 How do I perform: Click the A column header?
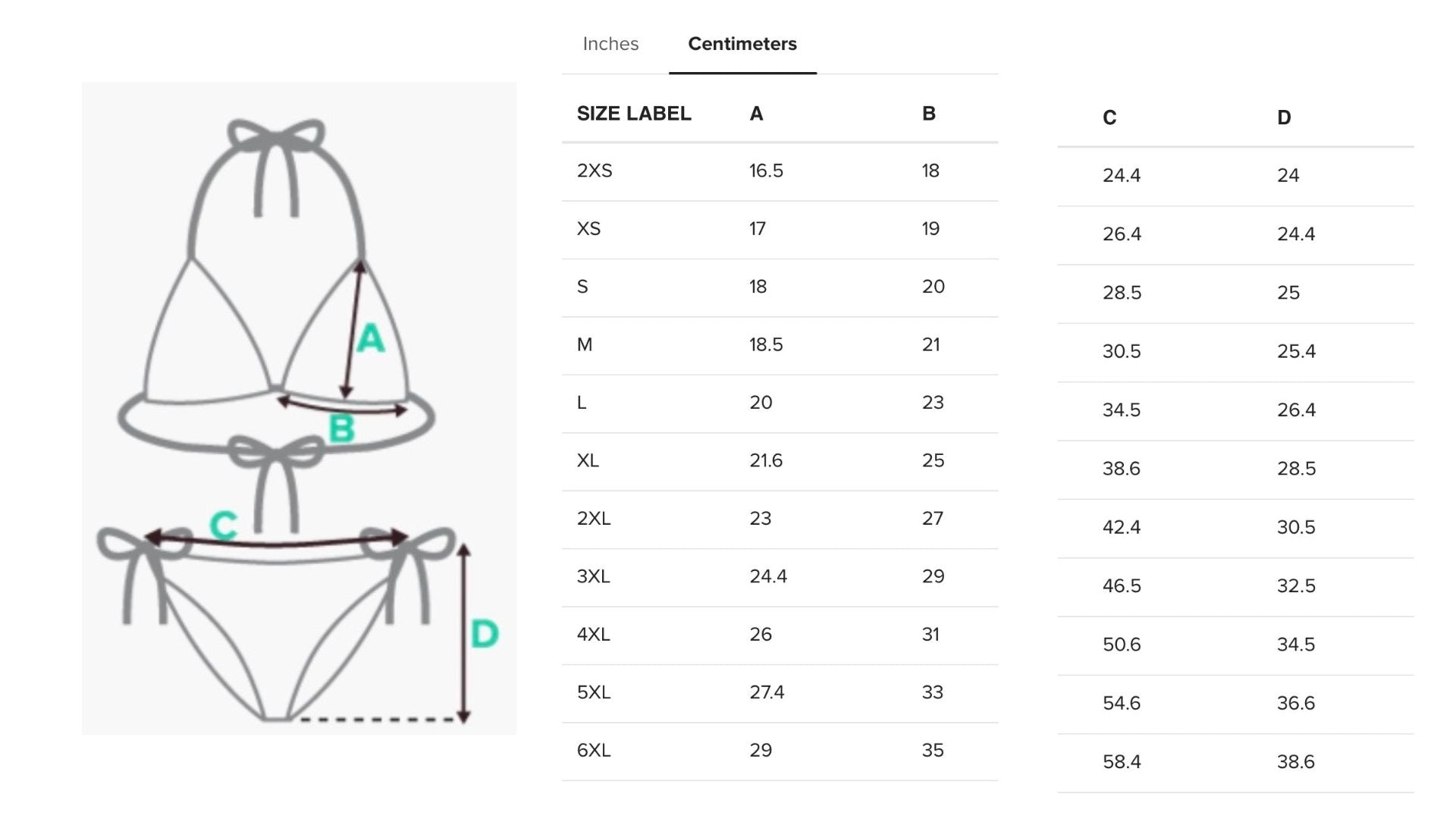[756, 114]
